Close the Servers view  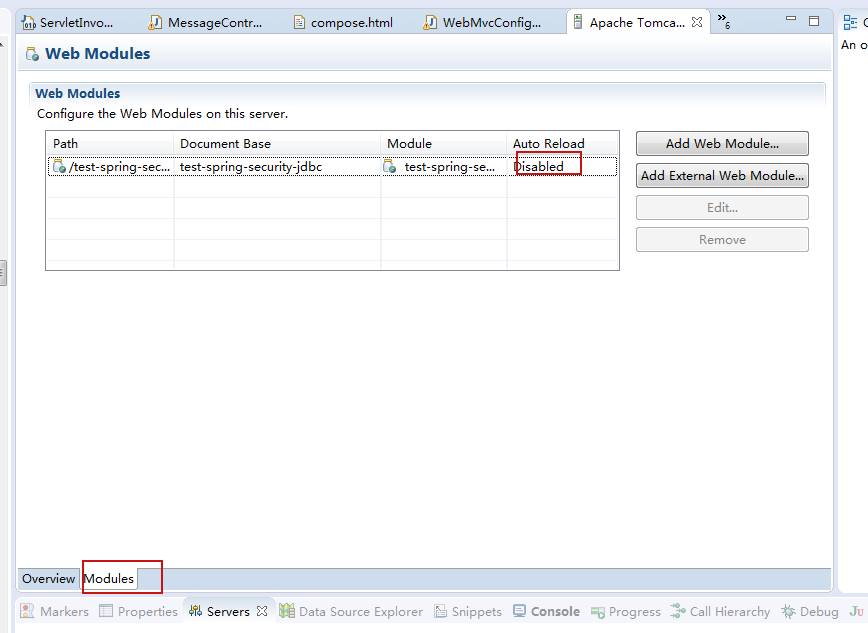pos(262,611)
